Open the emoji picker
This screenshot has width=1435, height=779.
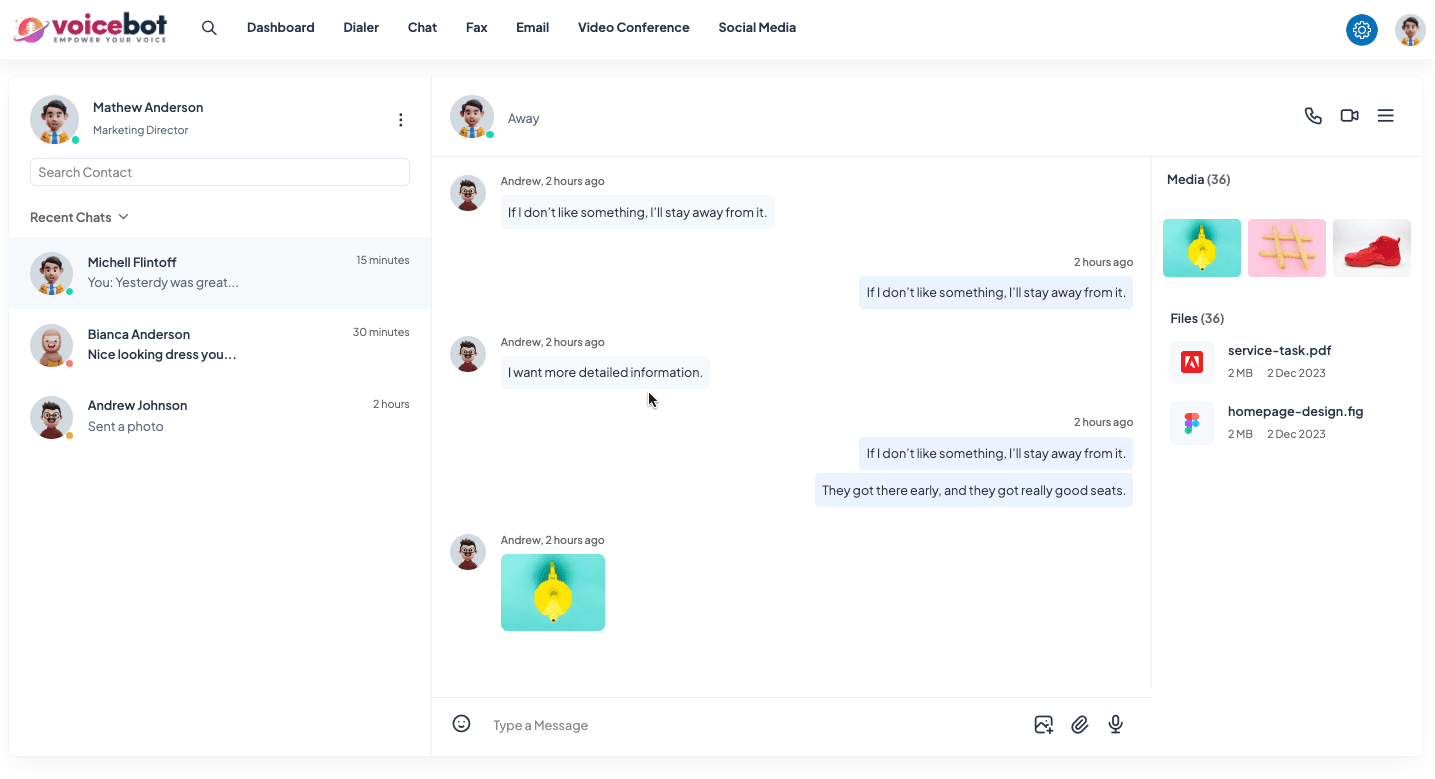pos(461,724)
